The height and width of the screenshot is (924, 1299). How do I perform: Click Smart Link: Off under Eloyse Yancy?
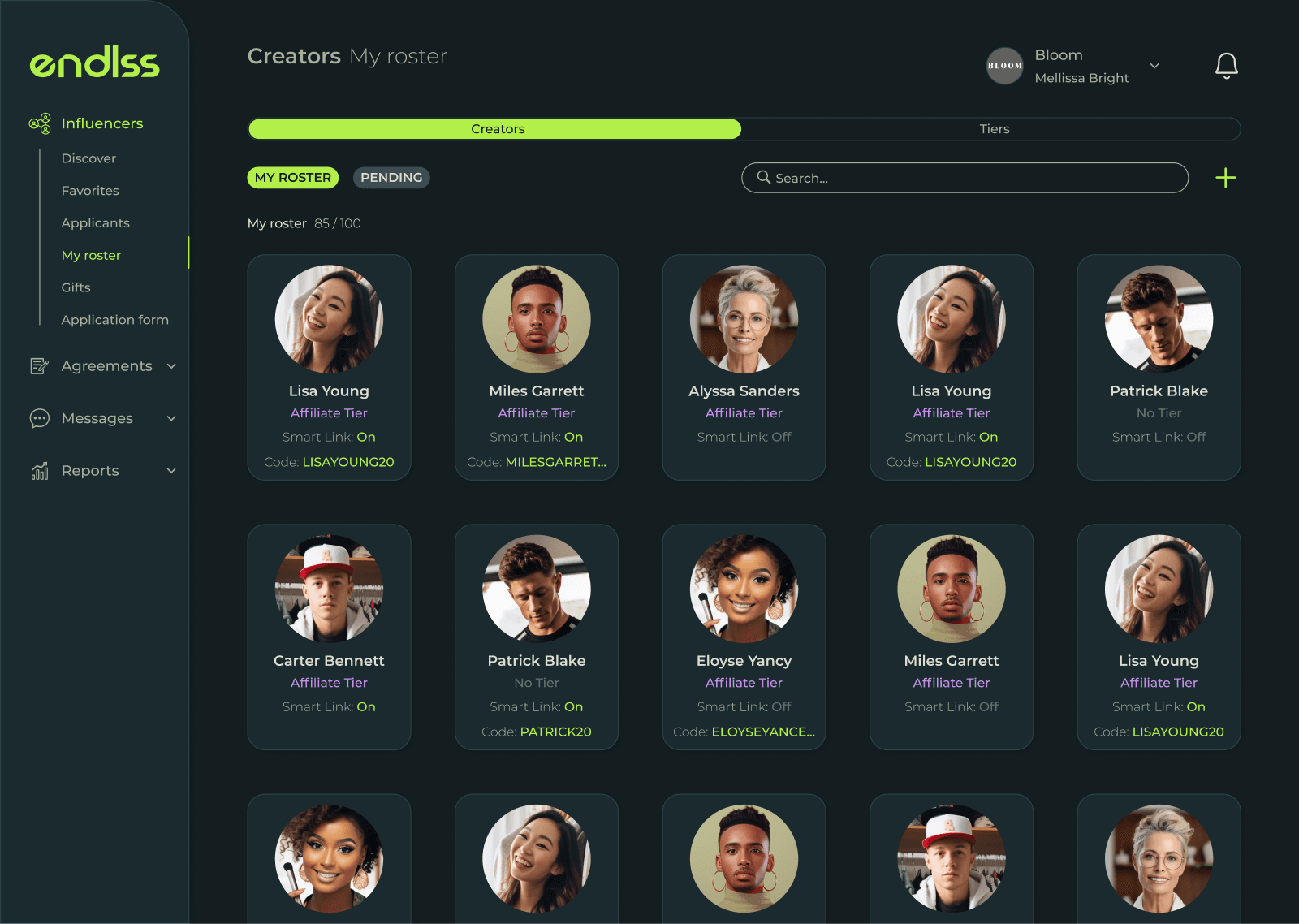[744, 706]
